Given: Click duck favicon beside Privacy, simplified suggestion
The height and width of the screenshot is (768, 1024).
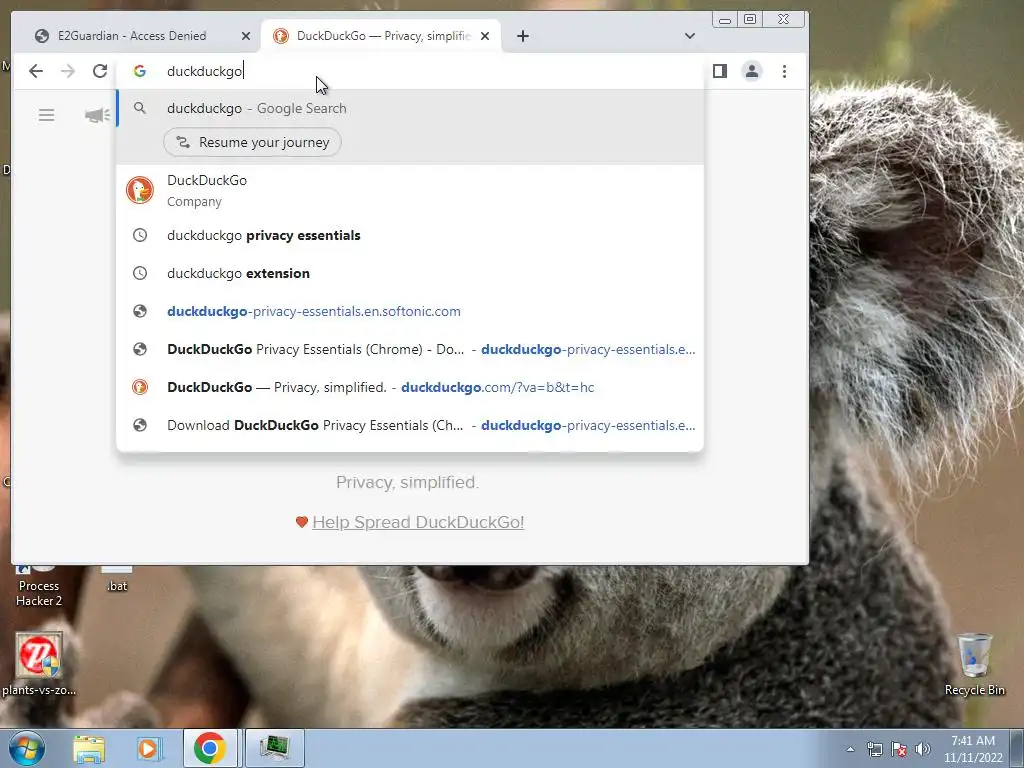Looking at the screenshot, I should pyautogui.click(x=140, y=387).
